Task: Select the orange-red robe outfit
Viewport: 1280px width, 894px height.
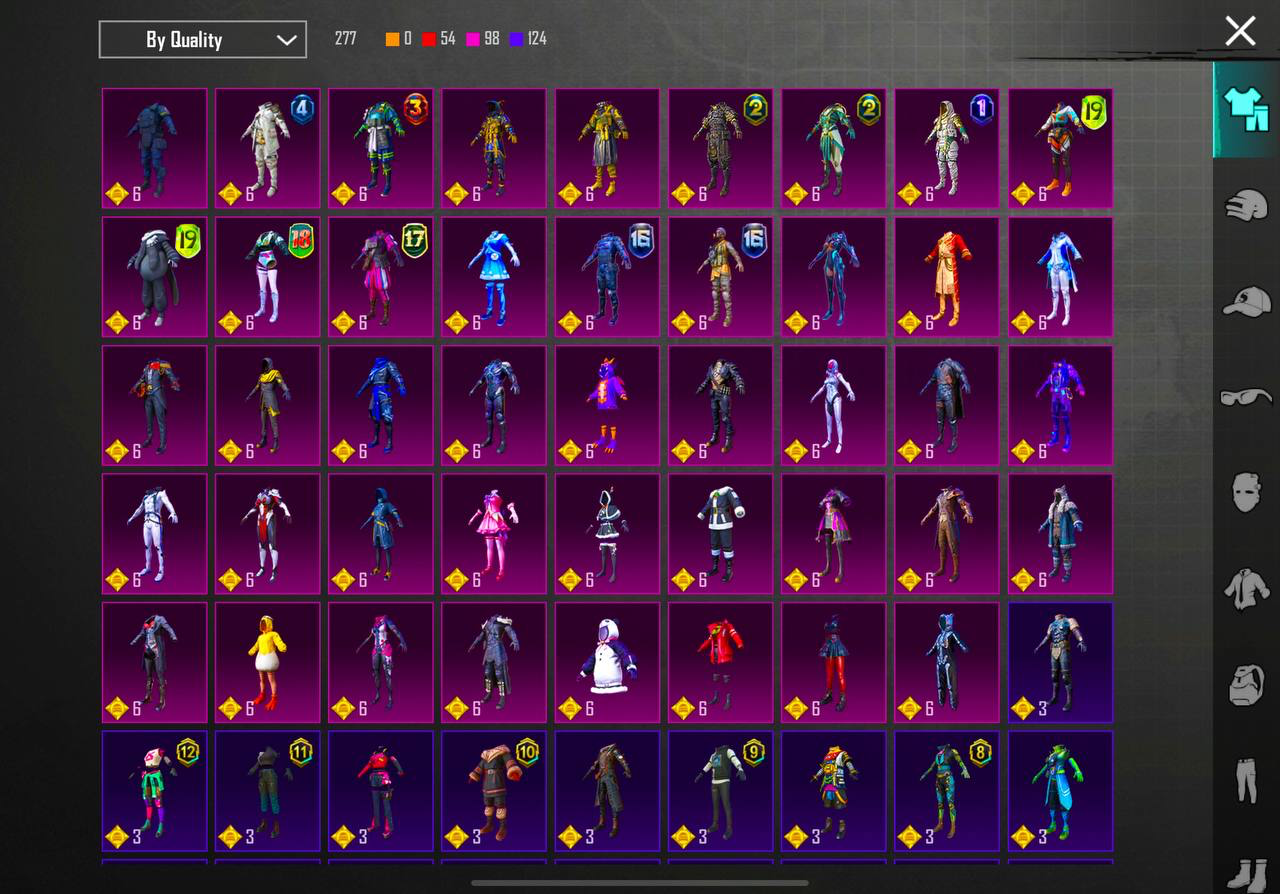Action: [947, 276]
